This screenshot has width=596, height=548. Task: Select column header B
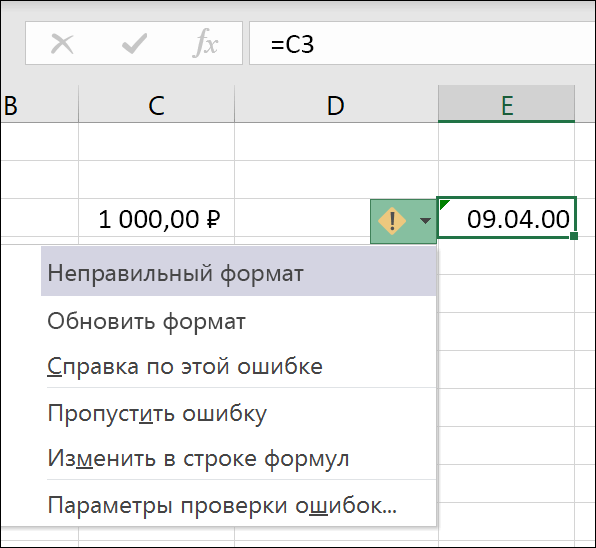click(x=39, y=105)
